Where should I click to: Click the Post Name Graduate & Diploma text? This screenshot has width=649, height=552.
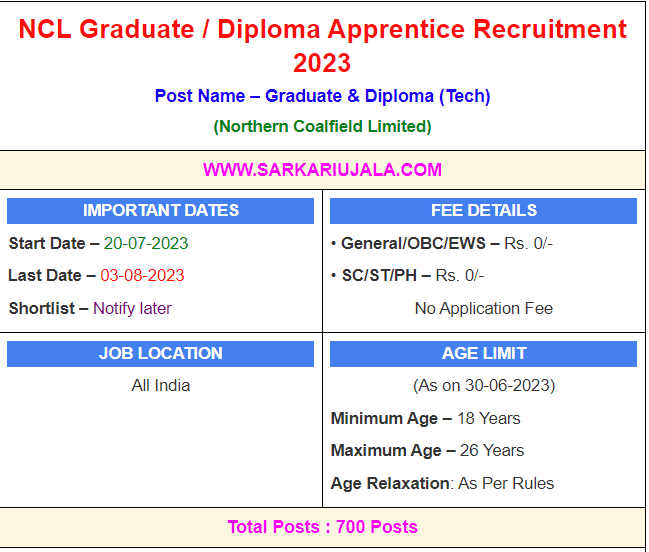322,96
